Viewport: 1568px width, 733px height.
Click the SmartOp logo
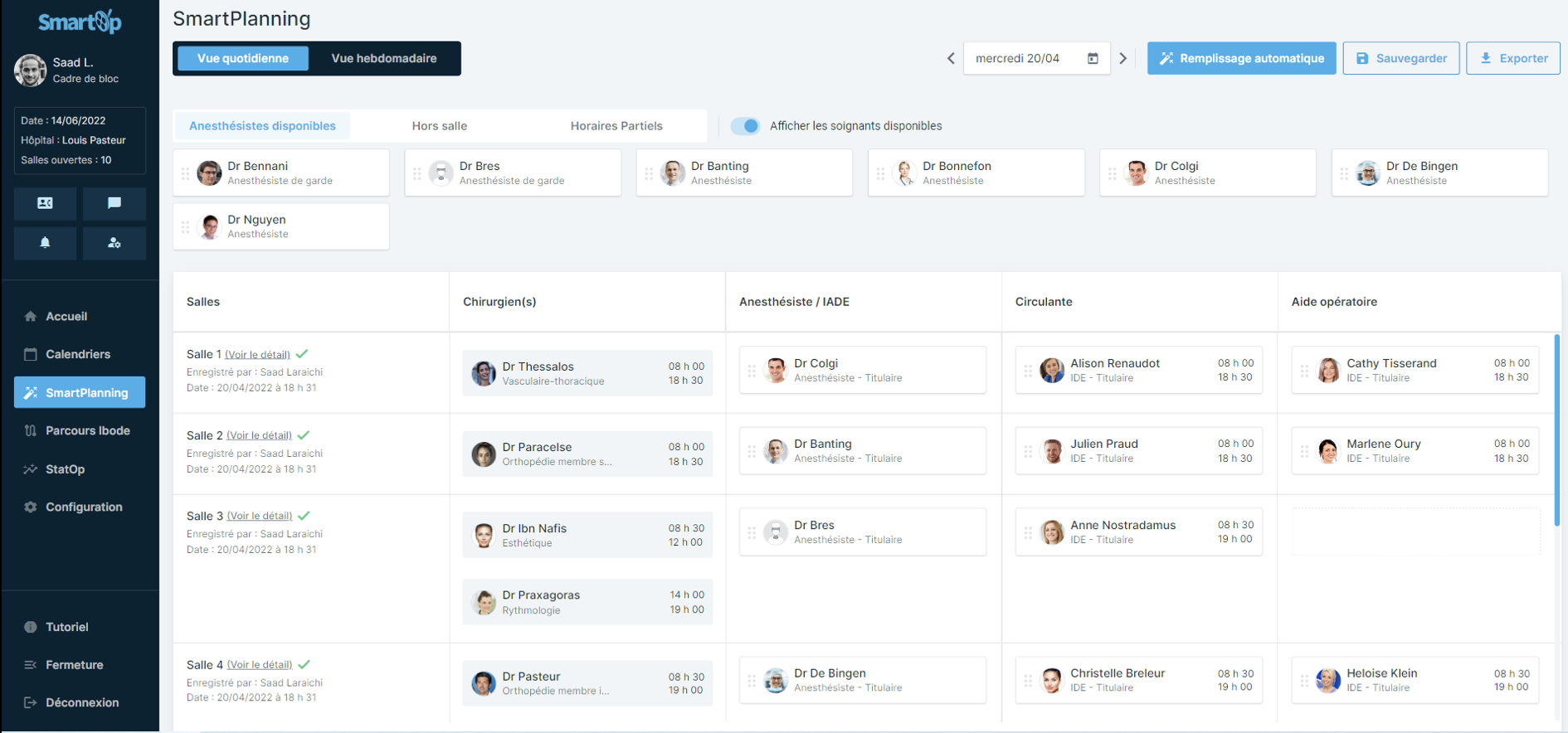(x=80, y=22)
